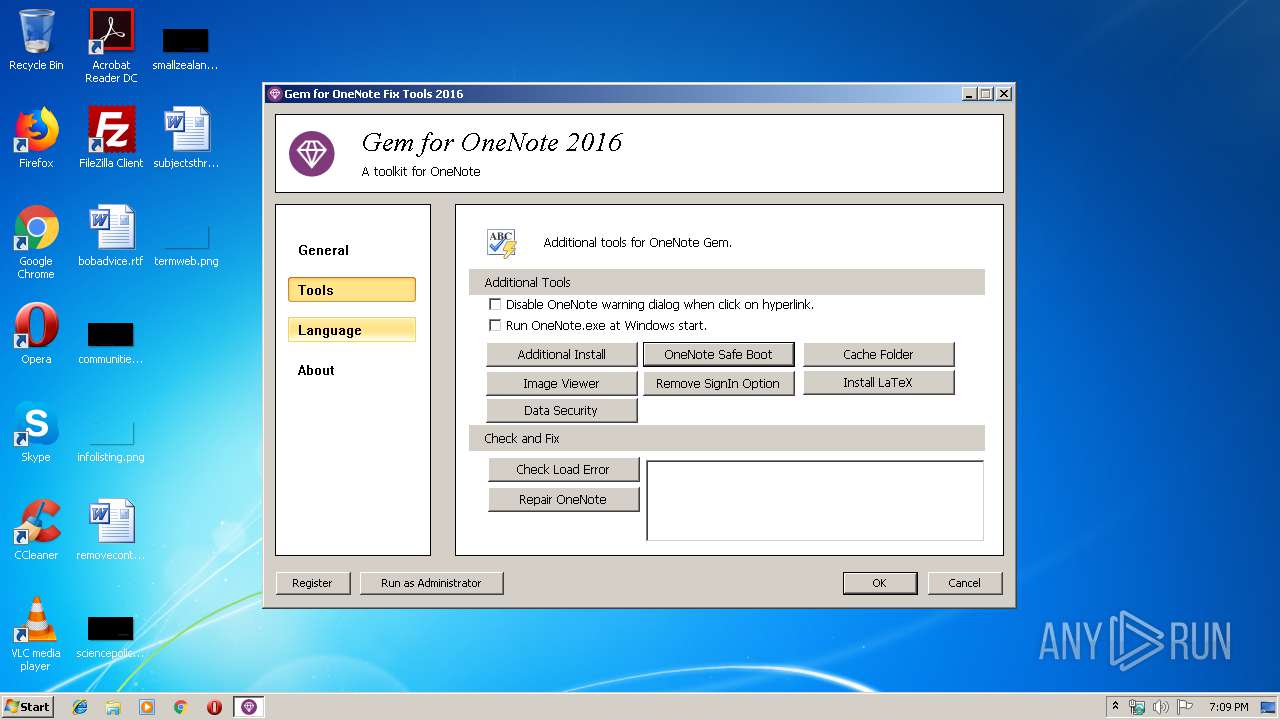Open the Start menu
The height and width of the screenshot is (720, 1280).
coord(28,707)
